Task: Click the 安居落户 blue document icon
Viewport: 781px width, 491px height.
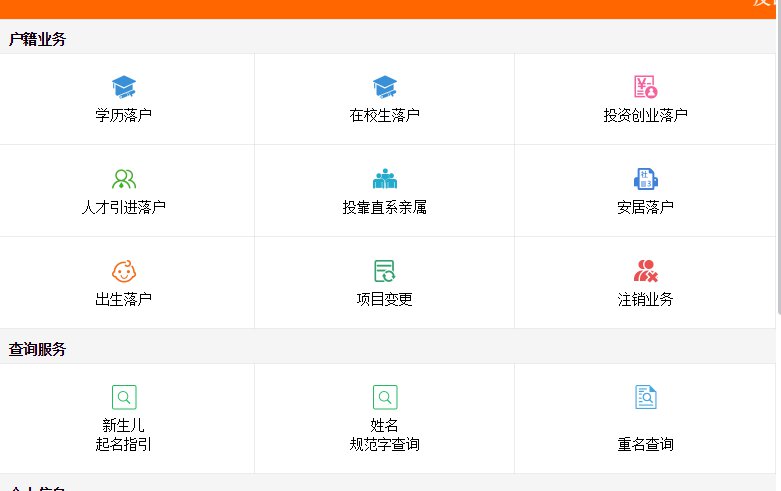Action: coord(646,179)
